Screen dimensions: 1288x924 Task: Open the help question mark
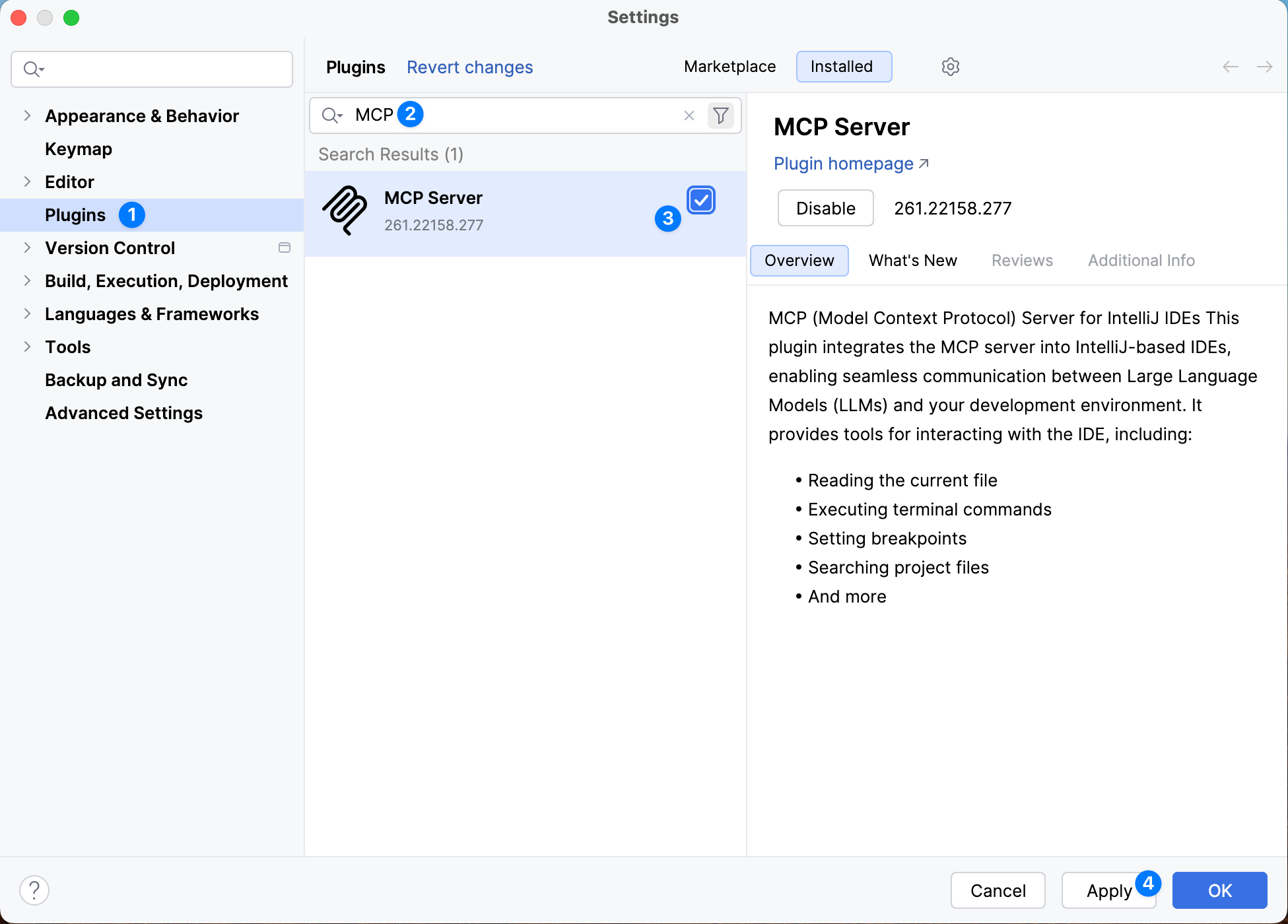click(x=34, y=890)
